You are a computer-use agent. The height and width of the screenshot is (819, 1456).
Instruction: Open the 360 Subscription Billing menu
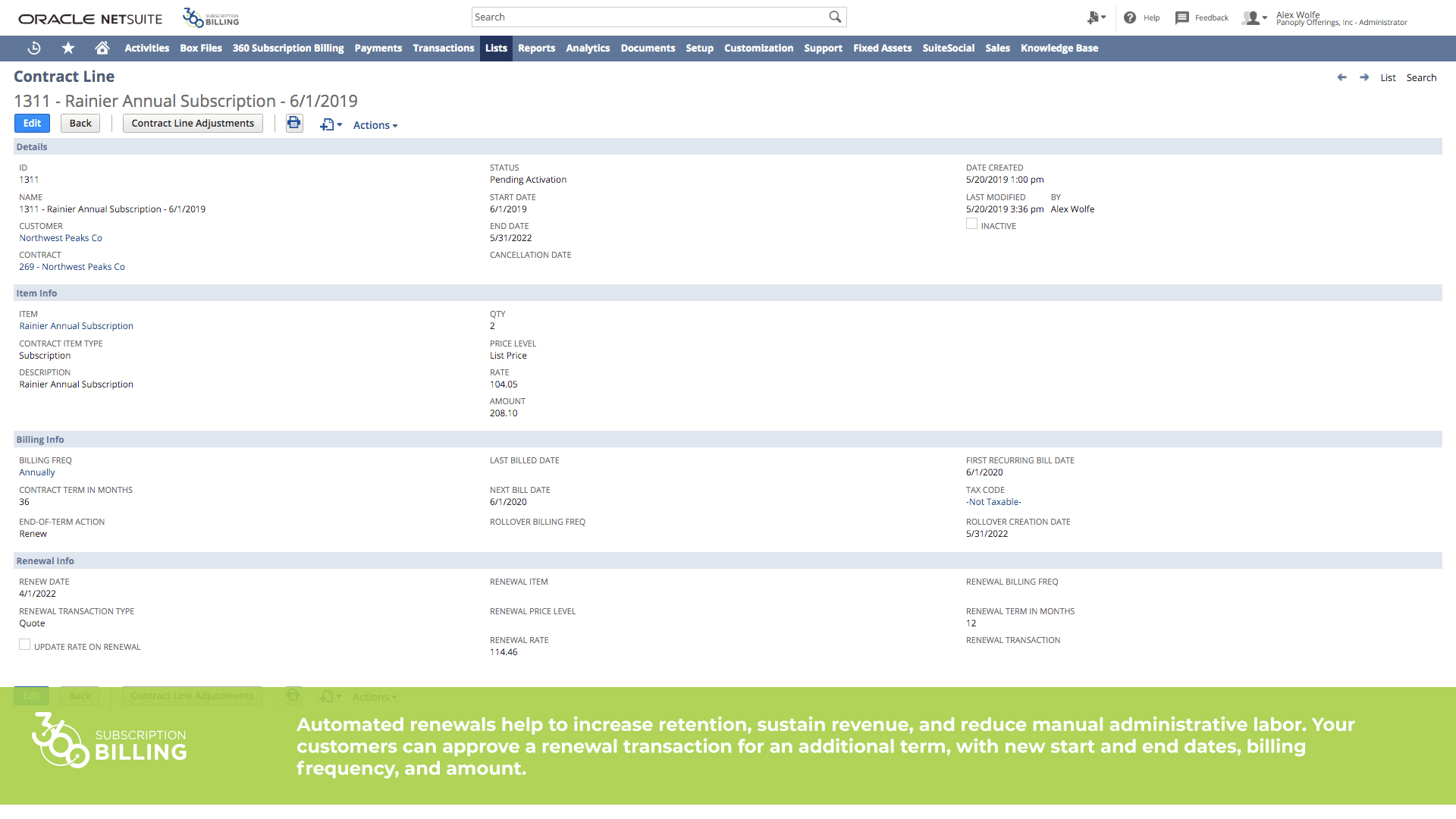coord(288,48)
